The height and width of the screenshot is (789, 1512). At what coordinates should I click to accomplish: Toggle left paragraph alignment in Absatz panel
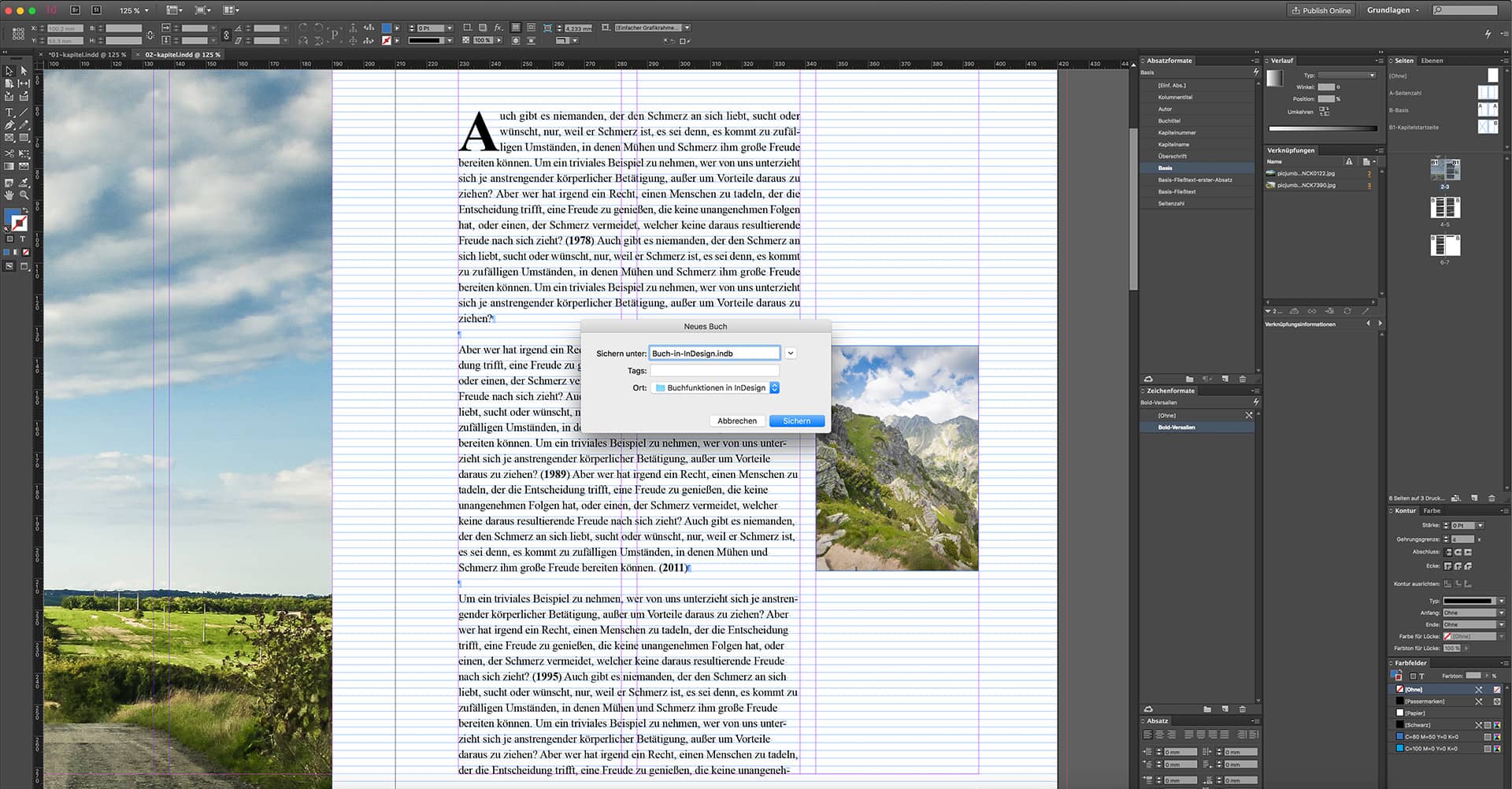pyautogui.click(x=1148, y=734)
